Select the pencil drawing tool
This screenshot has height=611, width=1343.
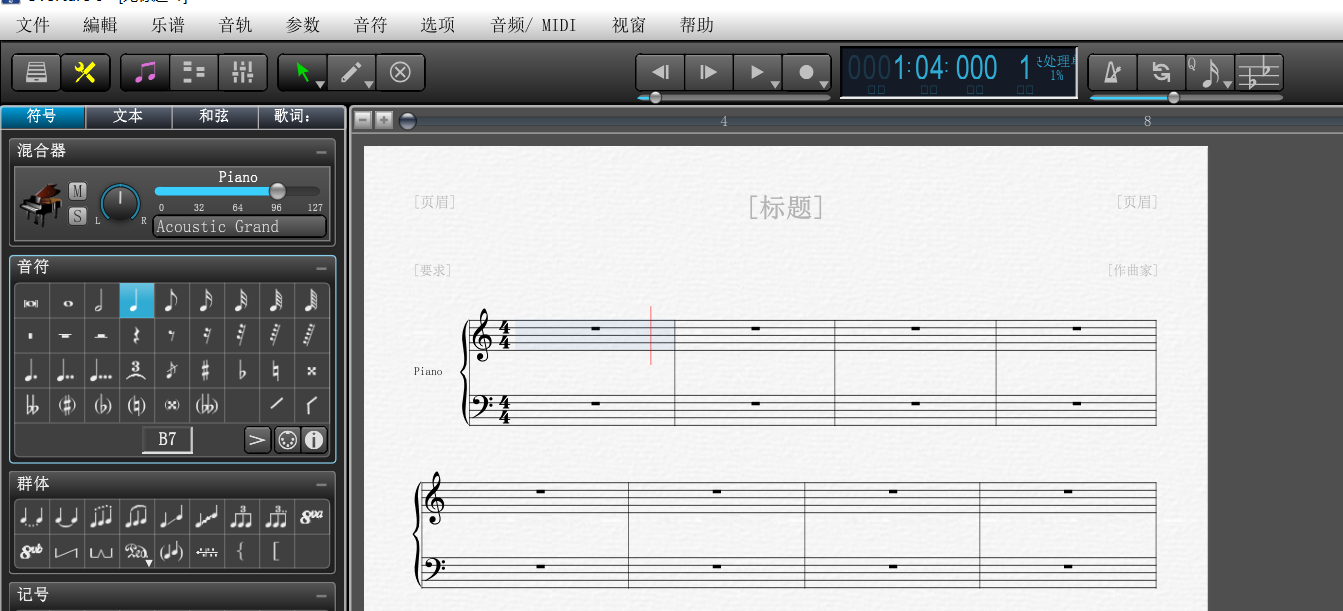pyautogui.click(x=351, y=72)
